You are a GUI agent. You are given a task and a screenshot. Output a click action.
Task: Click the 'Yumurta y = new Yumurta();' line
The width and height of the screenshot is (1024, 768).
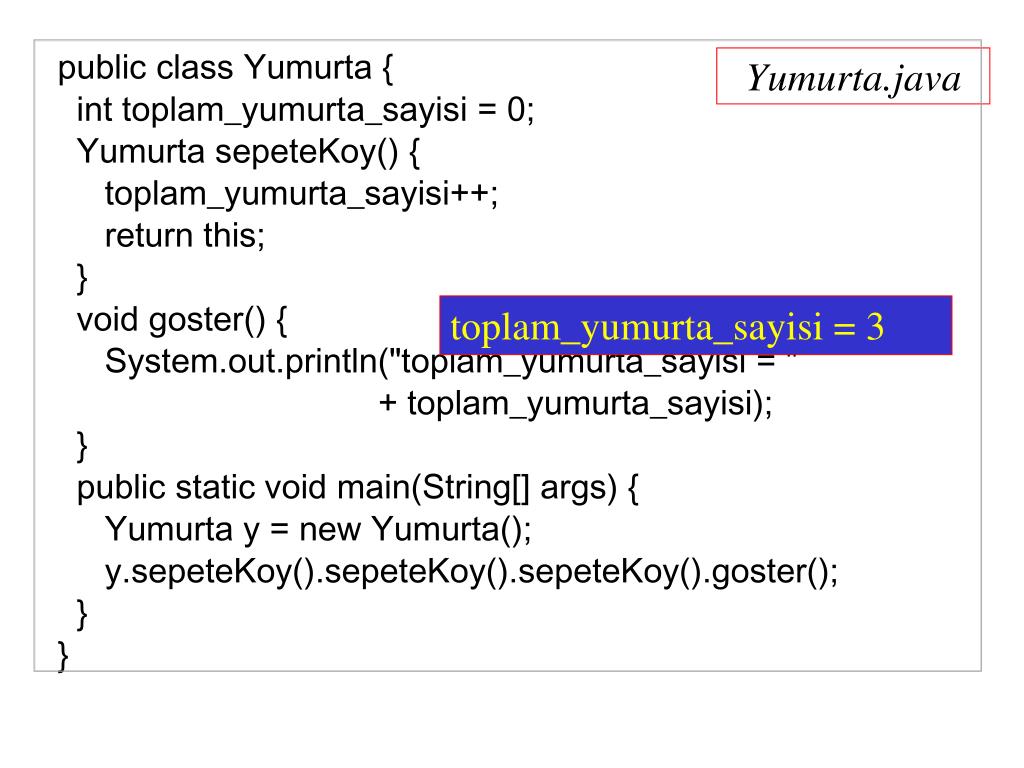[x=318, y=530]
